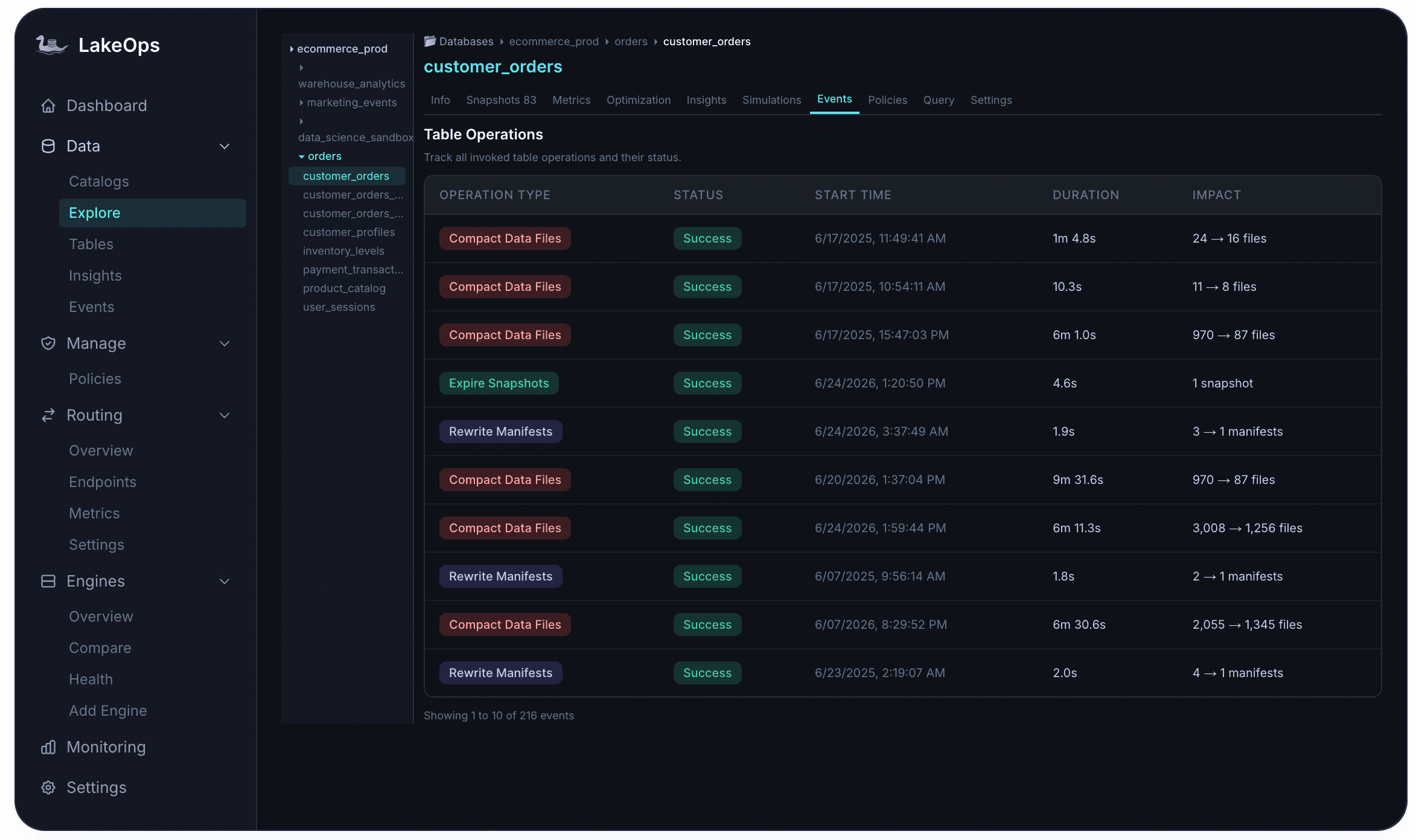
Task: Click the Routing arrows icon
Action: click(48, 415)
